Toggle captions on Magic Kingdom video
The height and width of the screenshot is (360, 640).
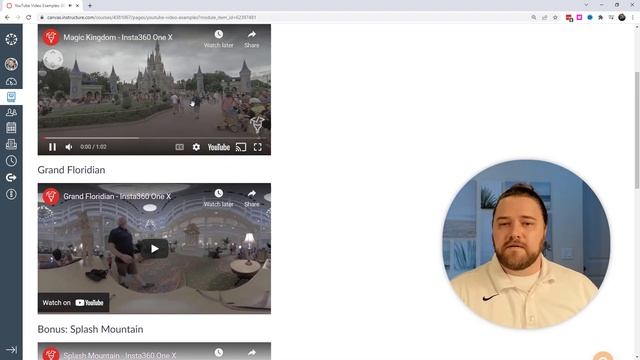click(180, 147)
